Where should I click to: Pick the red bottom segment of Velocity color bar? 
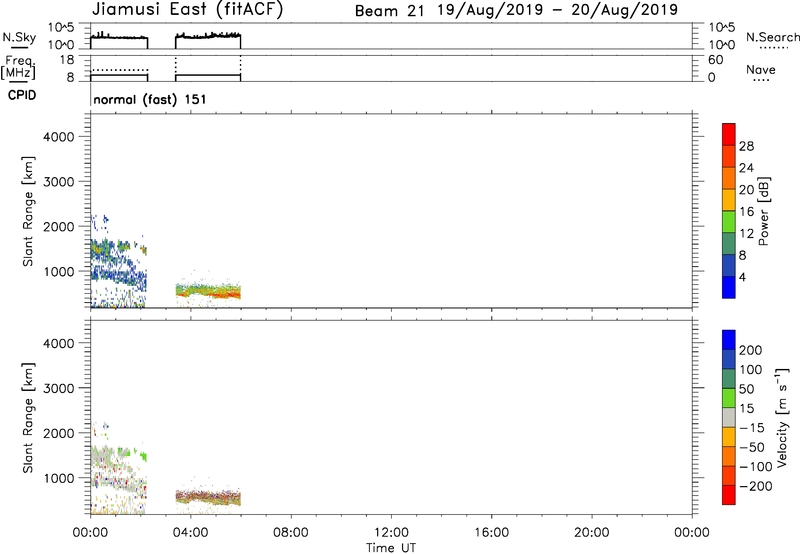point(729,495)
